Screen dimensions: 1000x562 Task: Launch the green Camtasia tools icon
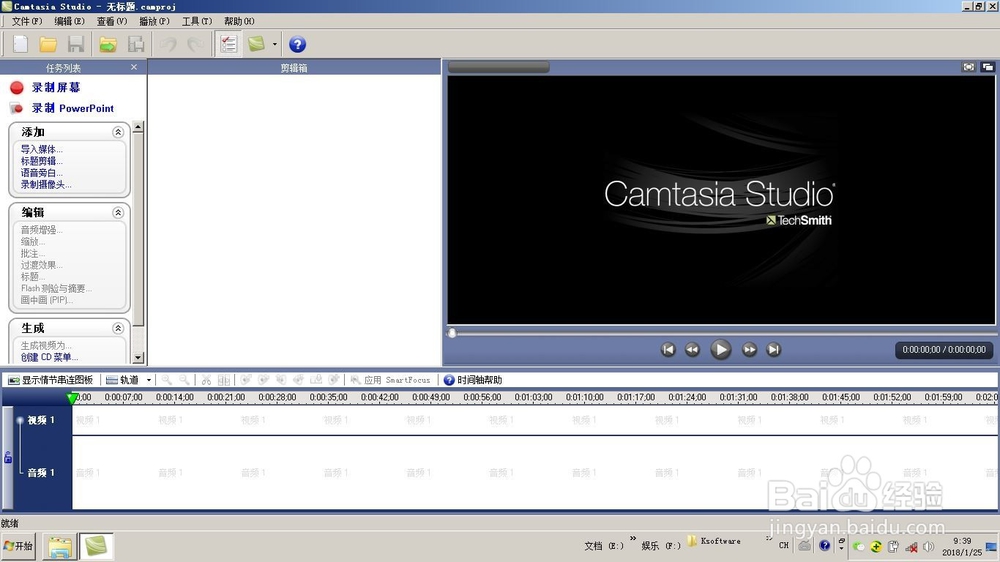[x=256, y=44]
